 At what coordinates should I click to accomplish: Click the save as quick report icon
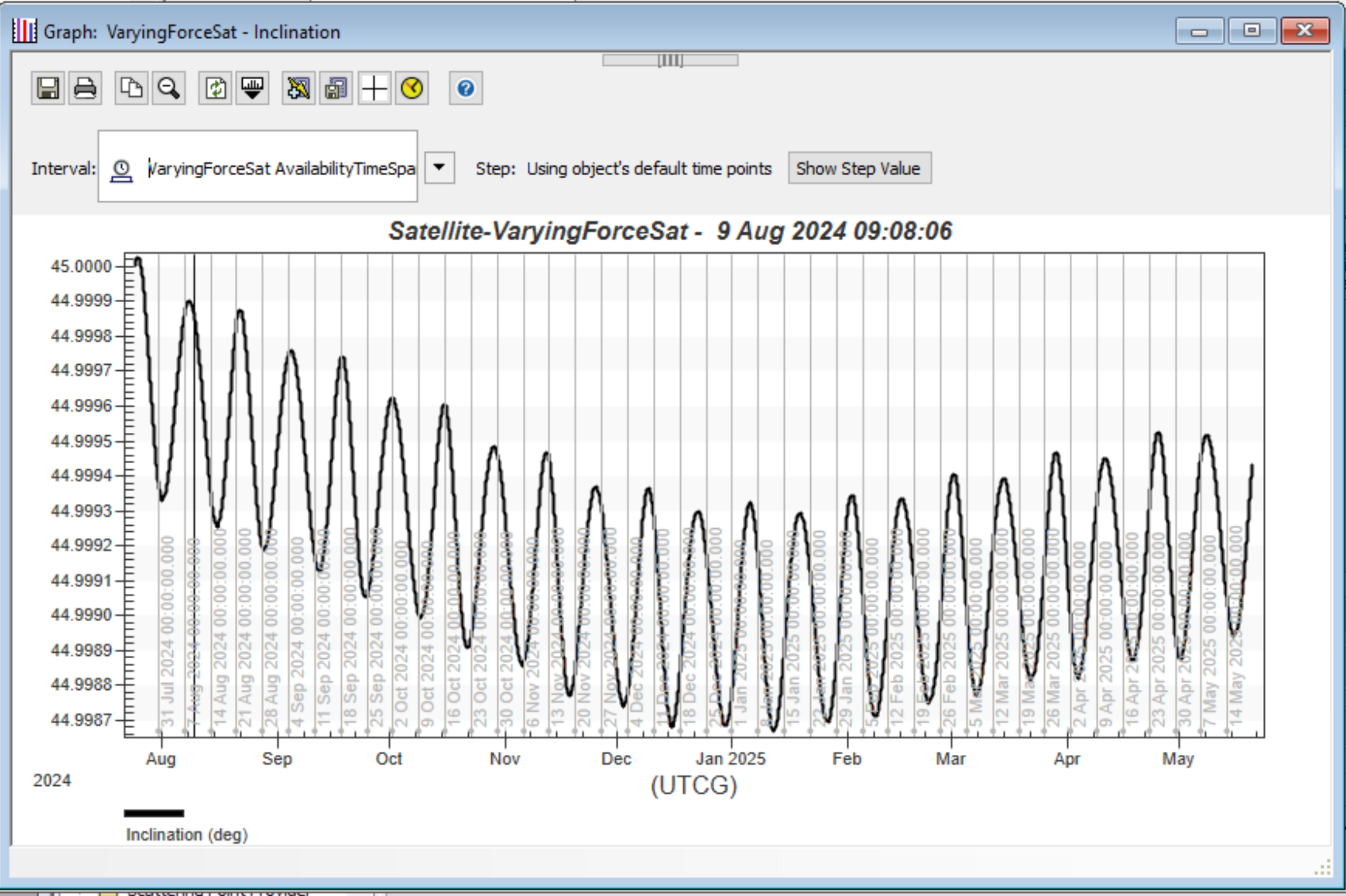(x=336, y=89)
